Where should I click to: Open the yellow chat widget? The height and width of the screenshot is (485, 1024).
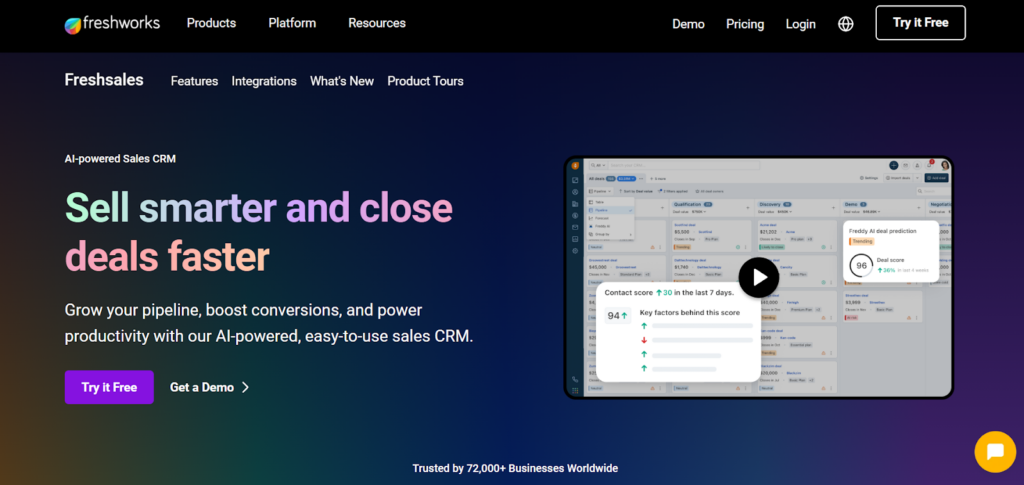[x=995, y=452]
